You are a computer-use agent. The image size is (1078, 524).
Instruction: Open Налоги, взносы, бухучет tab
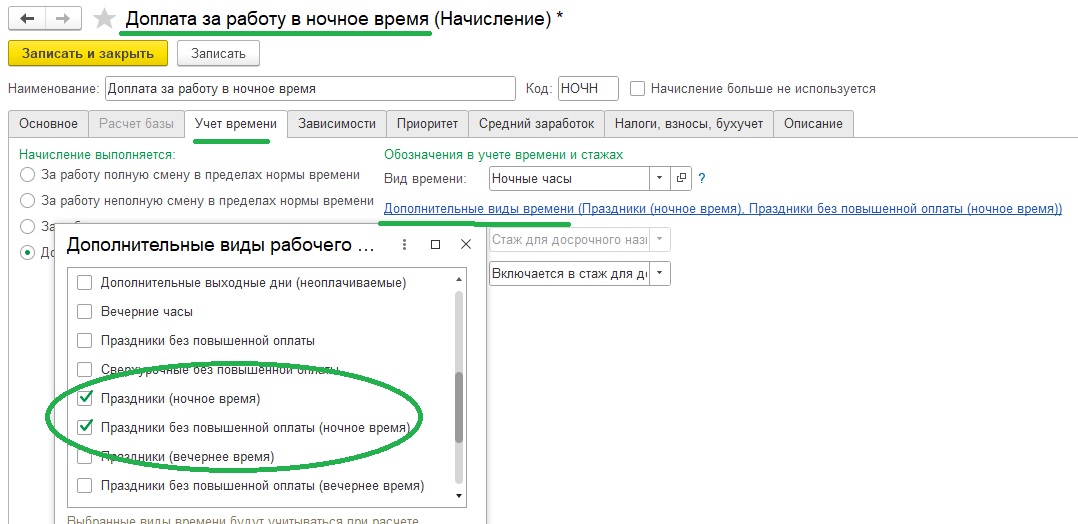[689, 124]
